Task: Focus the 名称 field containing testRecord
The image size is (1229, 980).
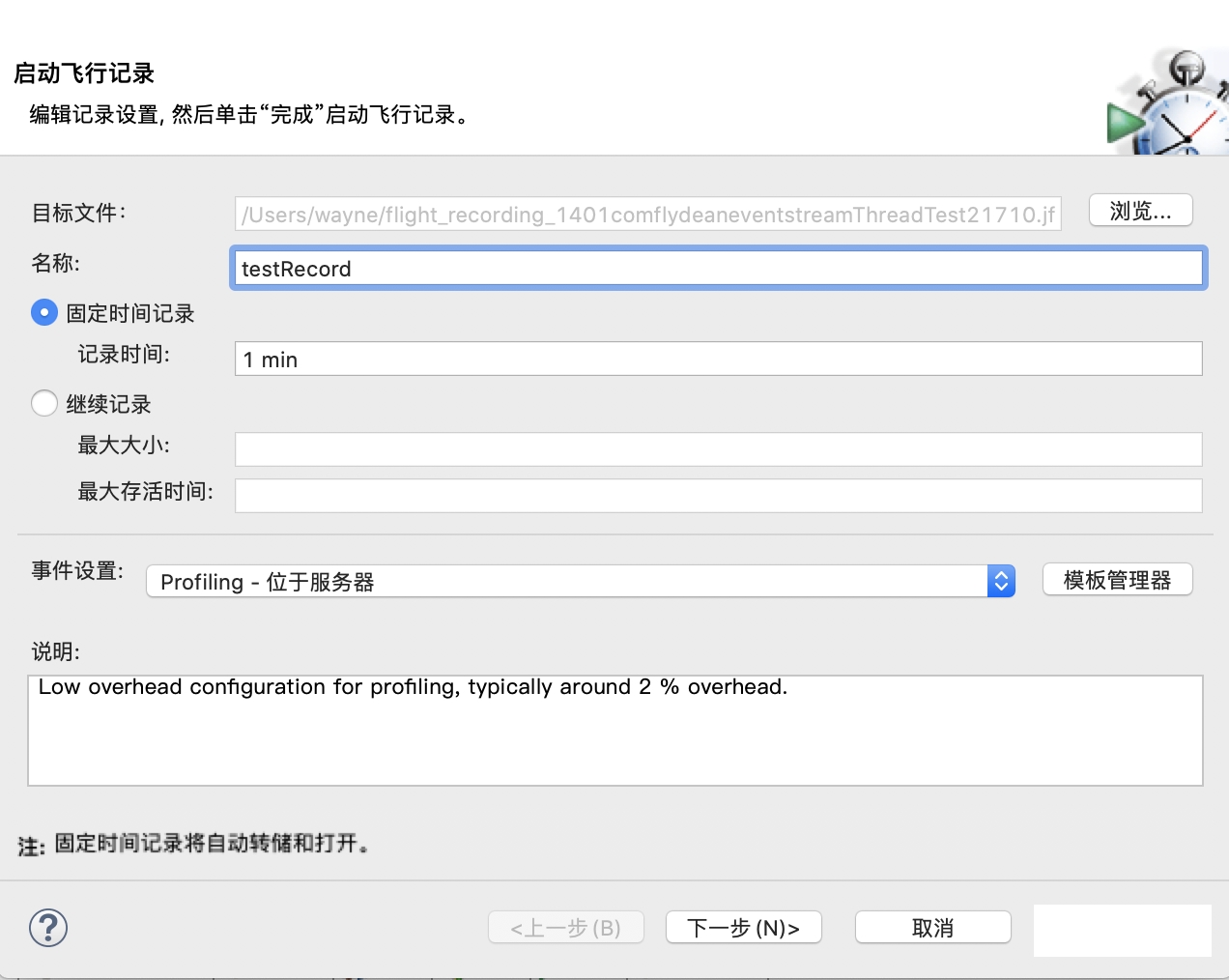Action: coord(718,269)
